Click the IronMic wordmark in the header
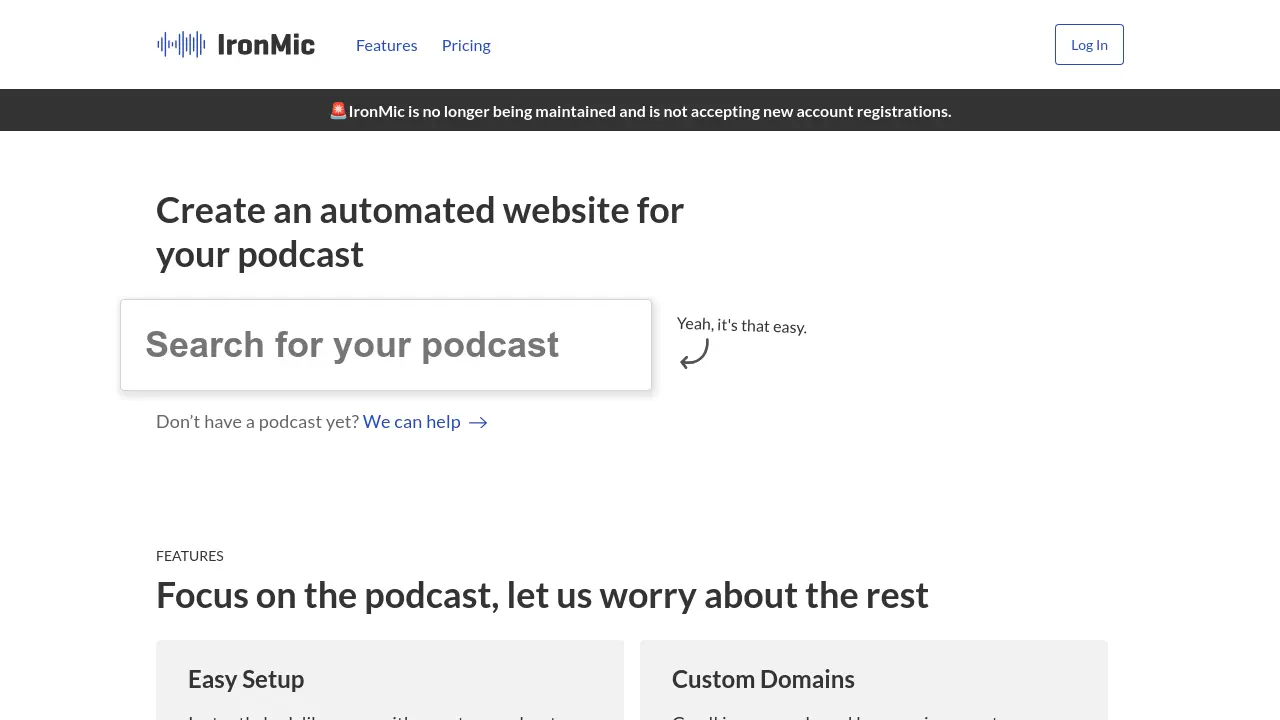 coord(266,44)
